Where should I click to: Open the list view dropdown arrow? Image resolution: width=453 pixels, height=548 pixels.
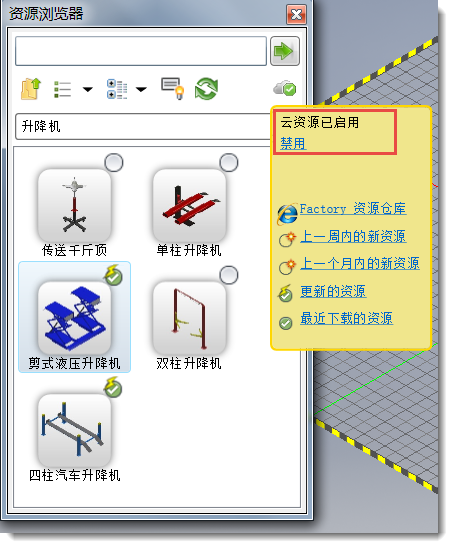[87, 90]
